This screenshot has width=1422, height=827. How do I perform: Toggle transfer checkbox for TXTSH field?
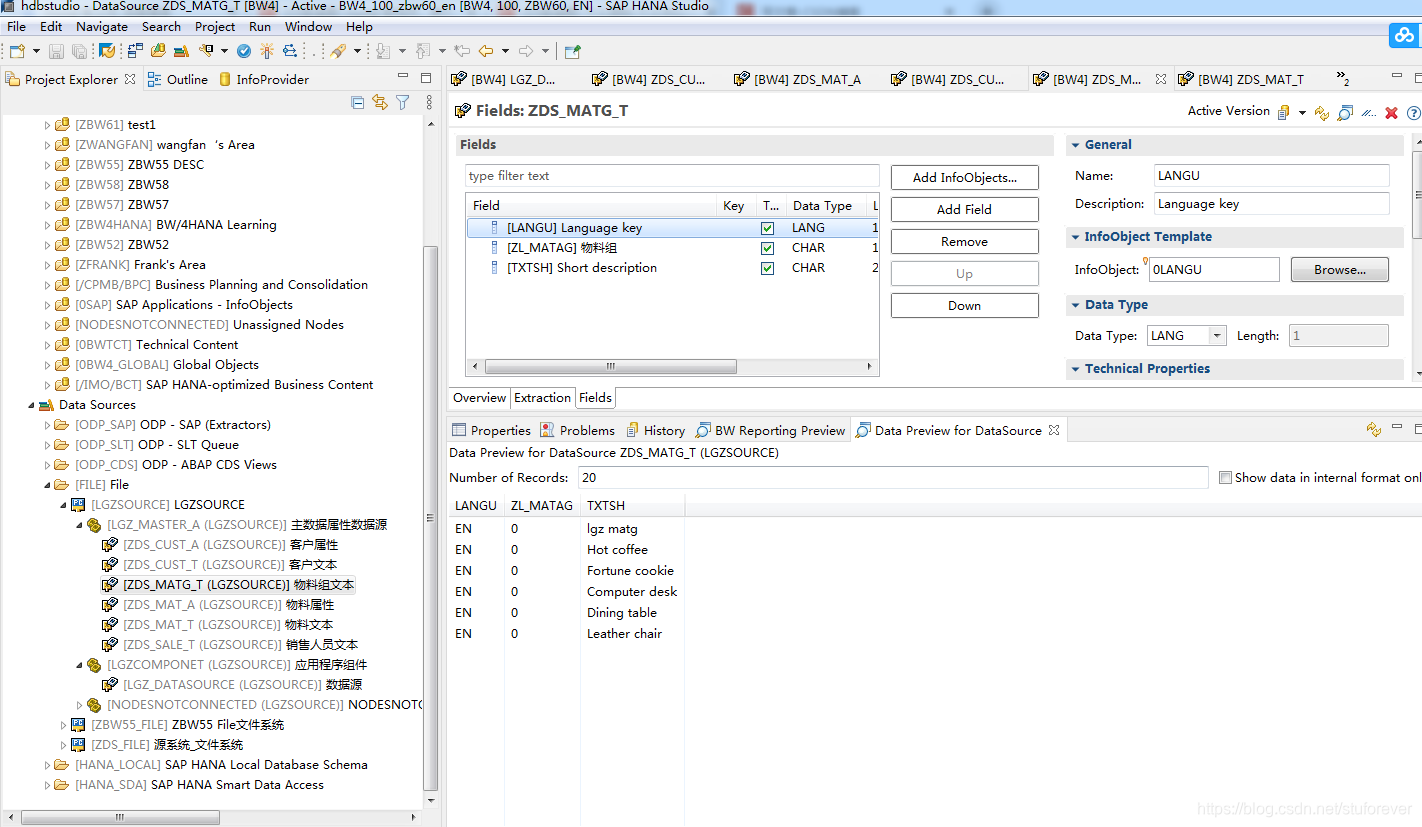[x=767, y=268]
